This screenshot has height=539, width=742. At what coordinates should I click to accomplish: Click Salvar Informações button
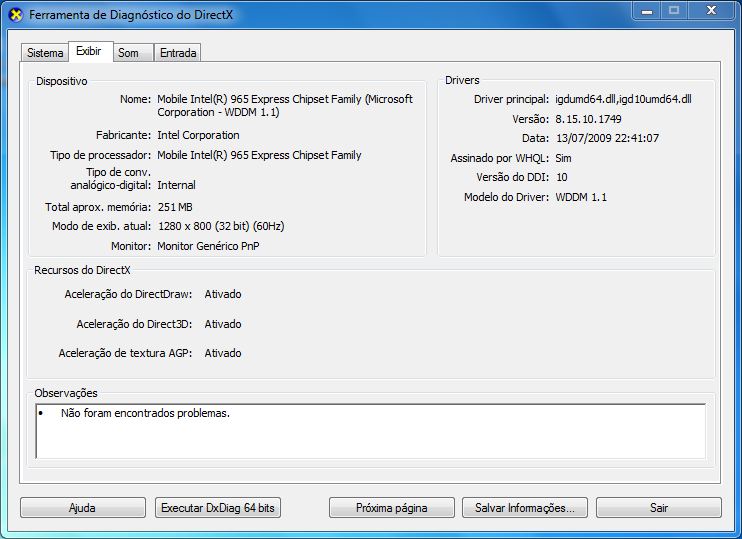pyautogui.click(x=524, y=508)
